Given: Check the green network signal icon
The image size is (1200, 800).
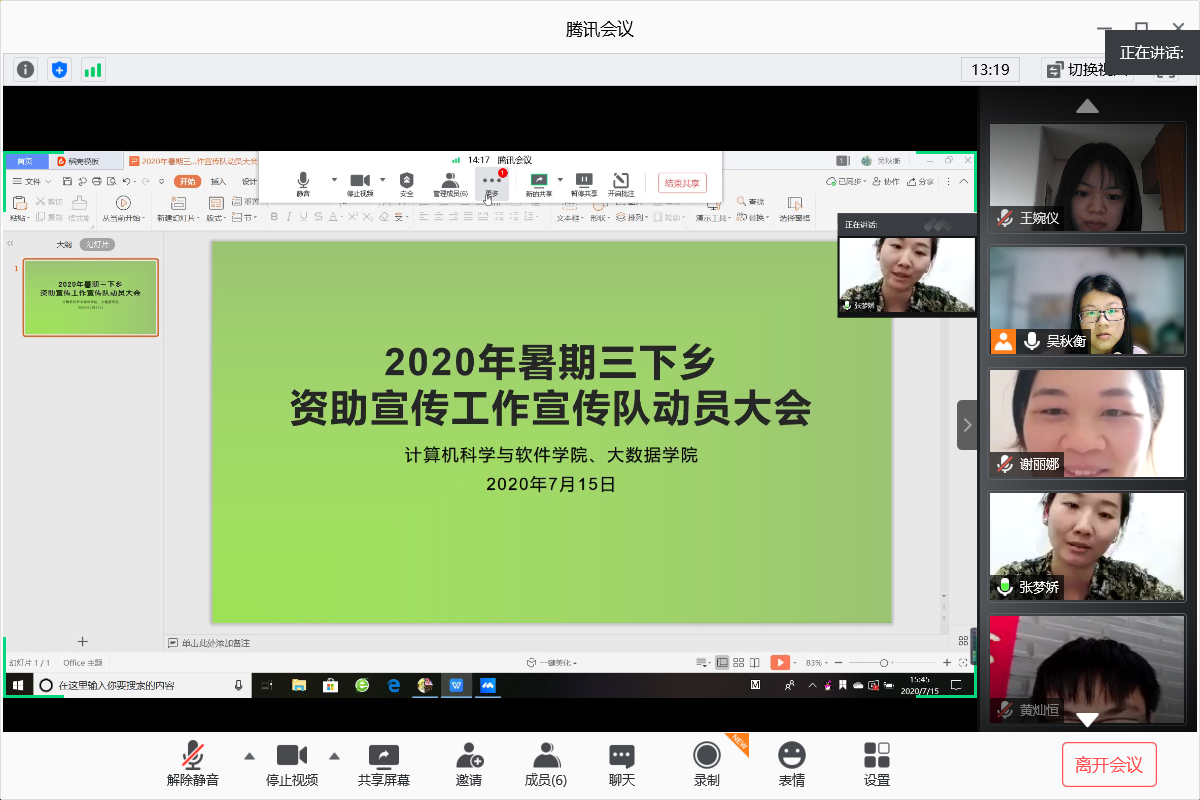Looking at the screenshot, I should pos(93,70).
